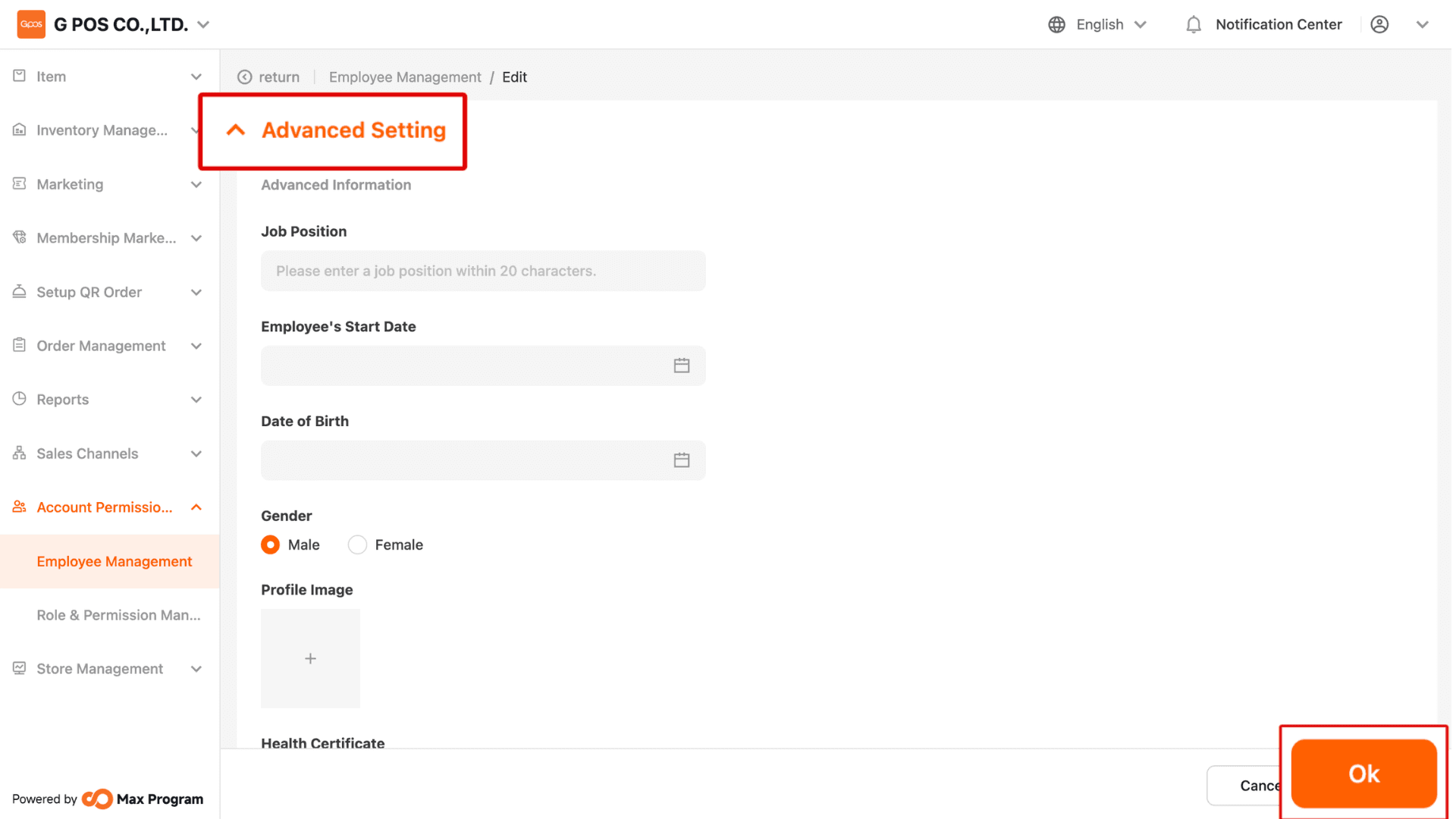Open the Item menu label
Image resolution: width=1456 pixels, height=819 pixels.
(52, 77)
